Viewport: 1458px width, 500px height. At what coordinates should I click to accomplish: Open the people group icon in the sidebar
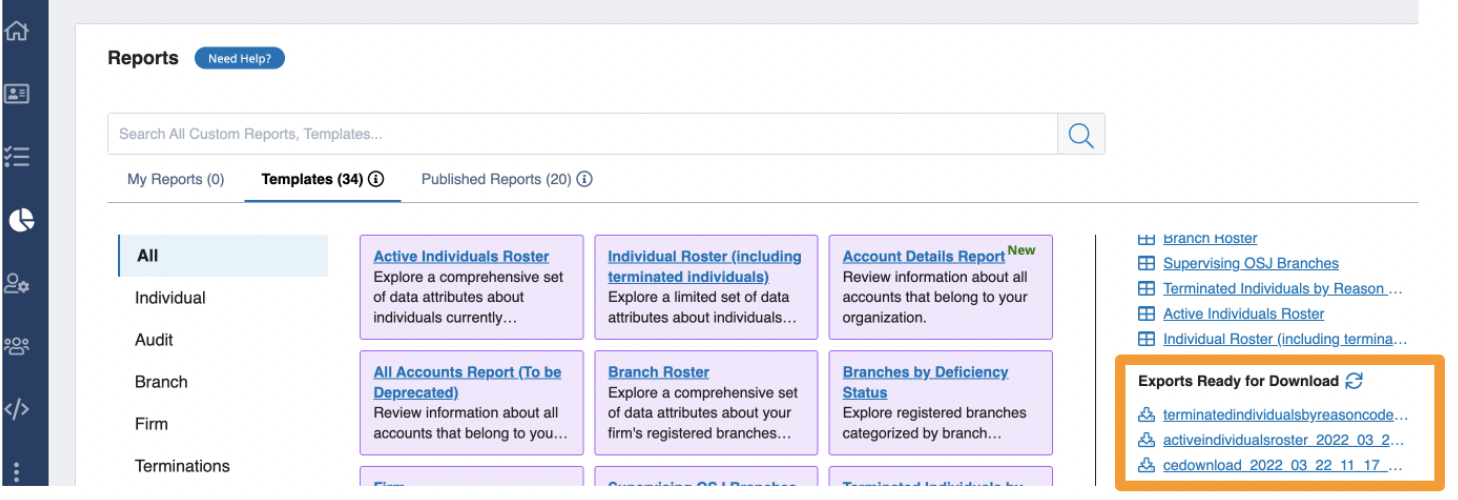pos(17,346)
